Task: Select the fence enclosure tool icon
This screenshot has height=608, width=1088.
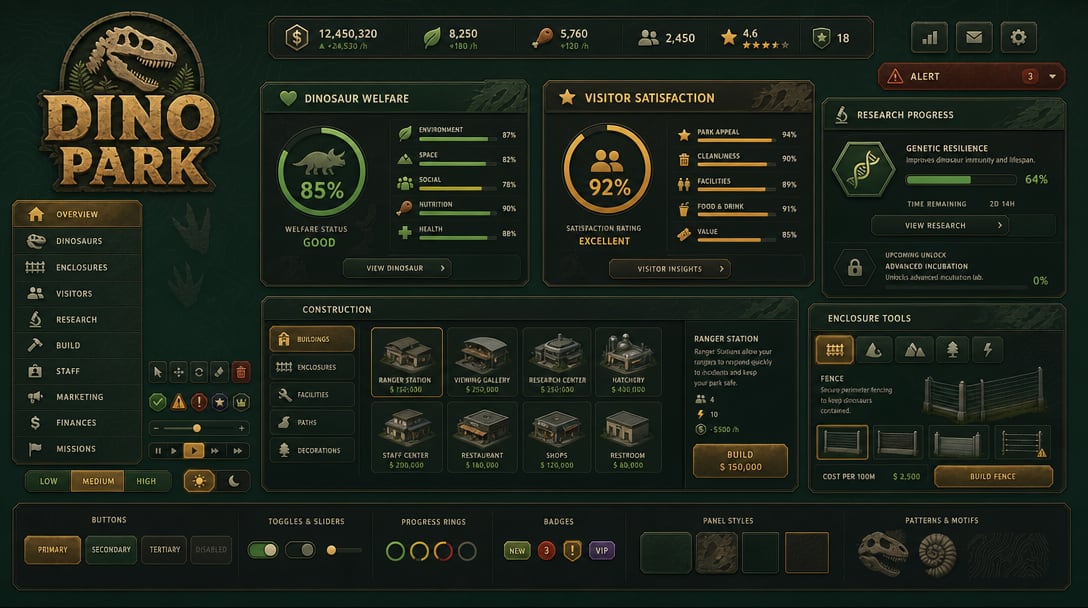Action: tap(834, 350)
